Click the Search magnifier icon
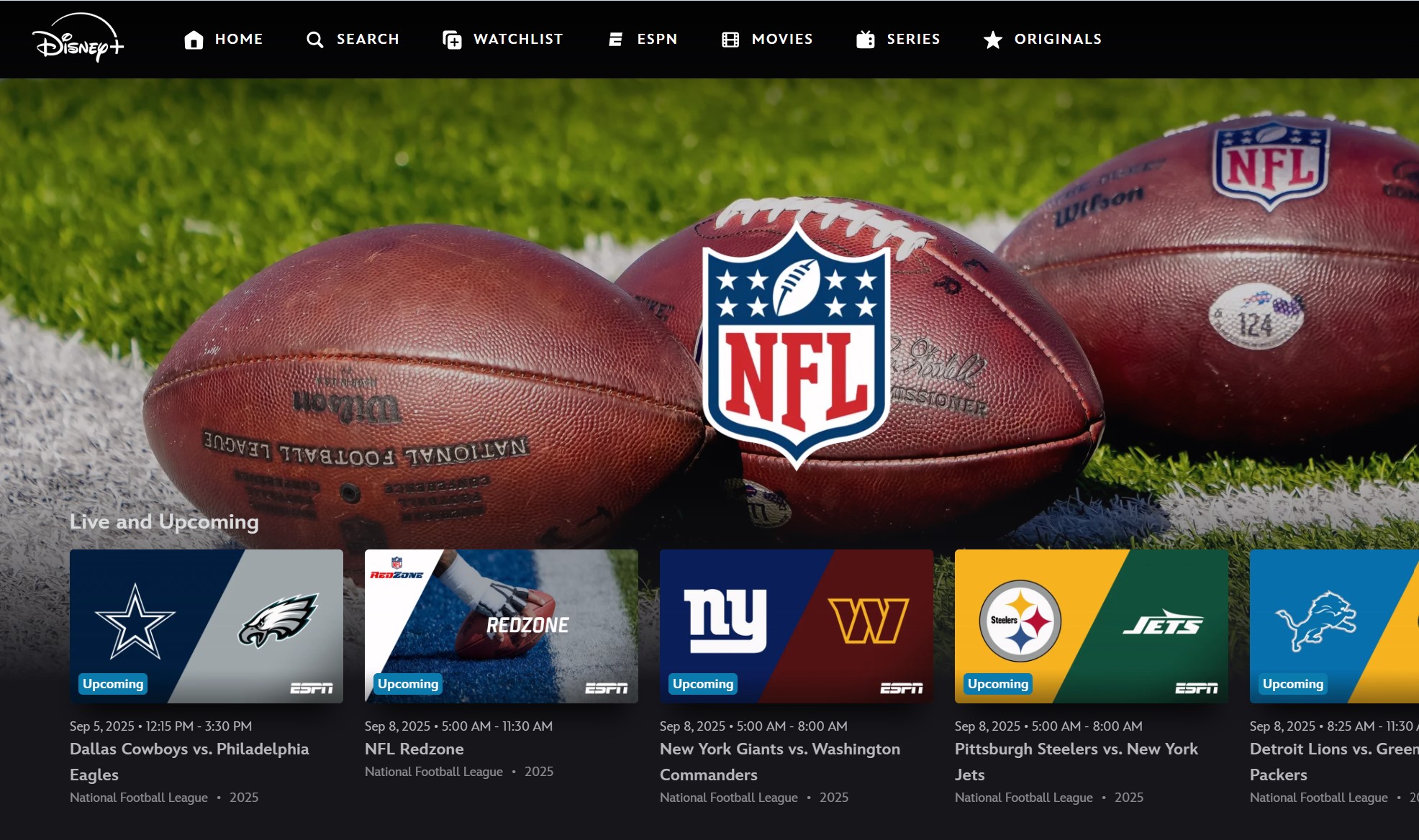Image resolution: width=1419 pixels, height=840 pixels. [x=314, y=40]
